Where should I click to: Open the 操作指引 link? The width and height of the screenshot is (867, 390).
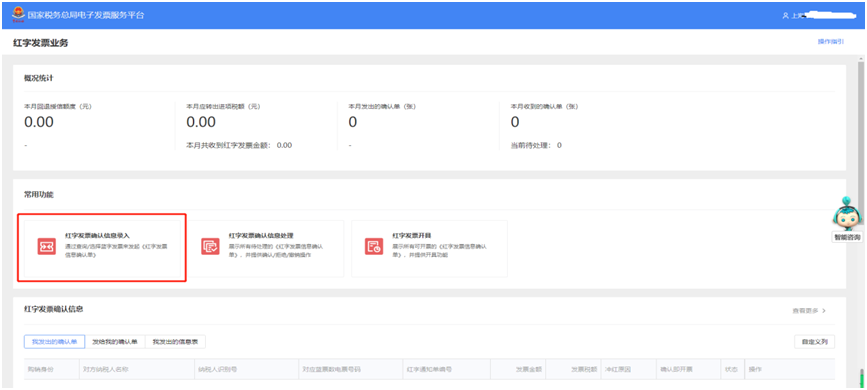pyautogui.click(x=831, y=41)
